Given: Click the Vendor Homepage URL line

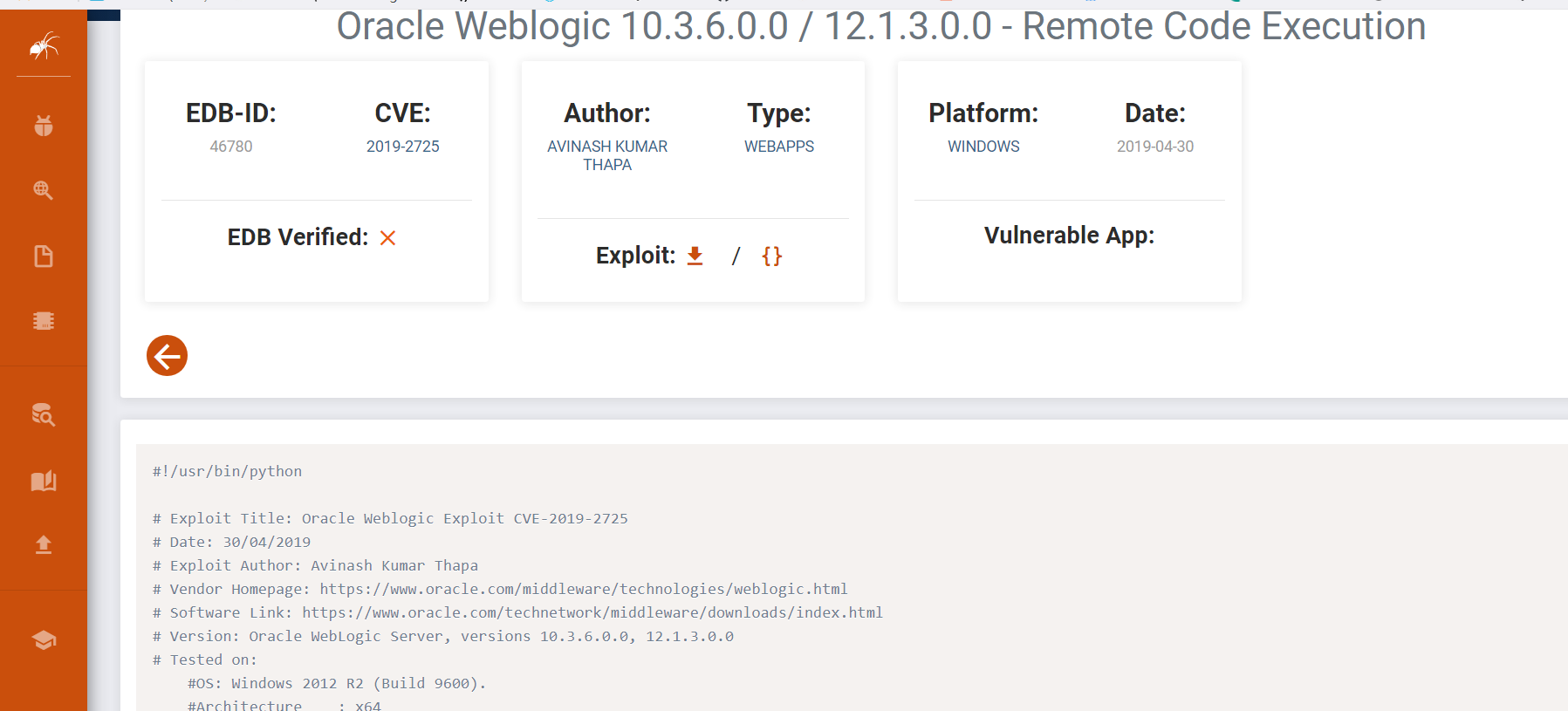Looking at the screenshot, I should coord(500,589).
